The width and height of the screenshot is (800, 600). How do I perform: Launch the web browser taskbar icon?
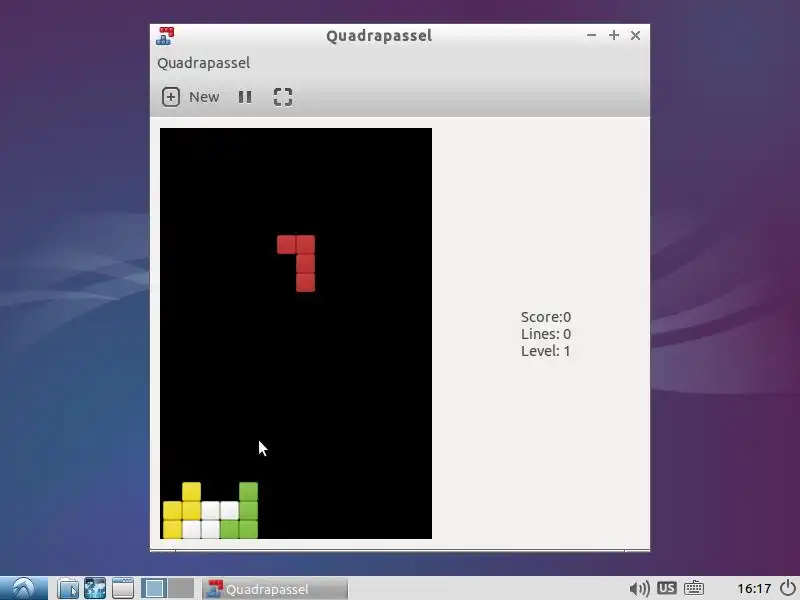point(95,588)
